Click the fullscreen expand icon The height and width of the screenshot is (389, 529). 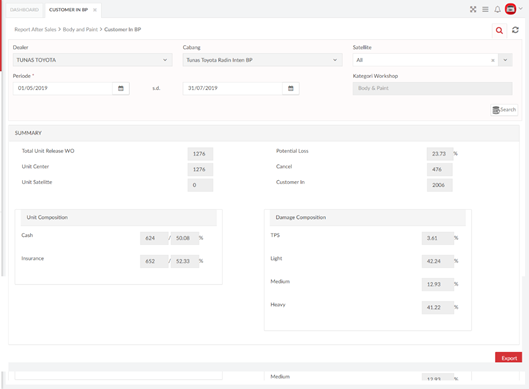click(473, 9)
